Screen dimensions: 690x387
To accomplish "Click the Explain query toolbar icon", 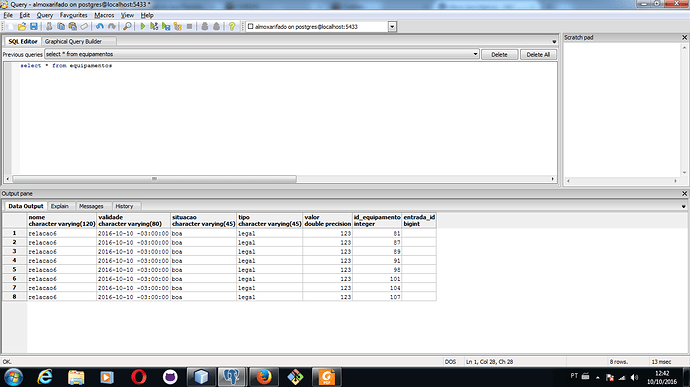I will pos(178,26).
